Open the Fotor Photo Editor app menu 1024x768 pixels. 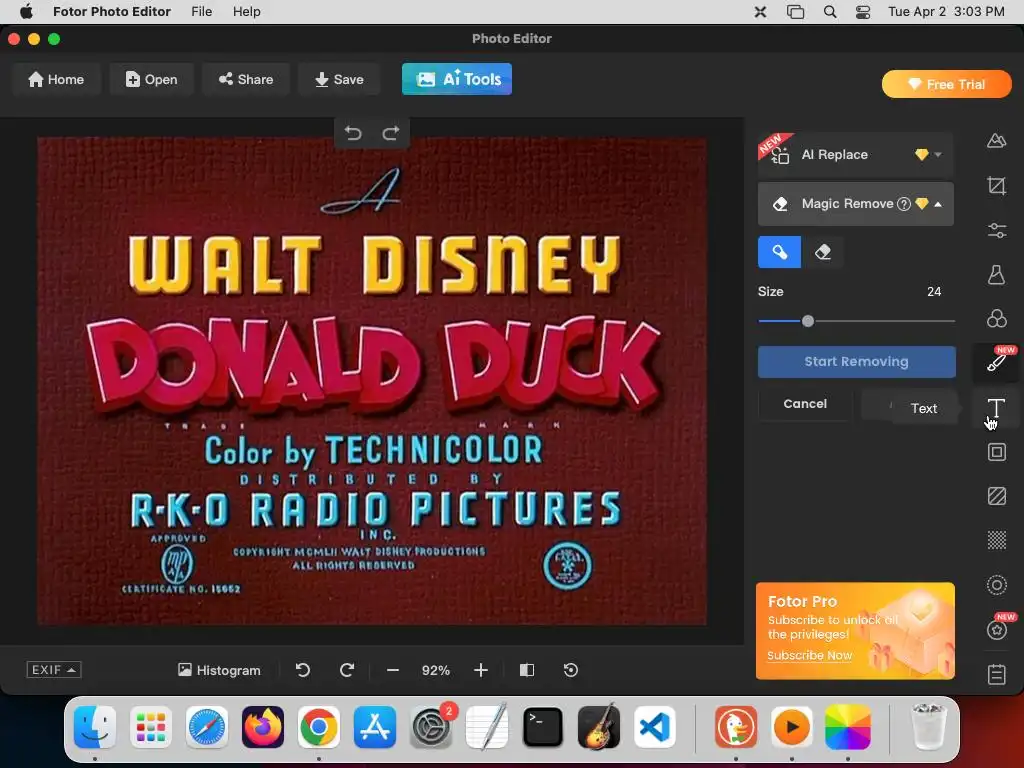point(112,11)
